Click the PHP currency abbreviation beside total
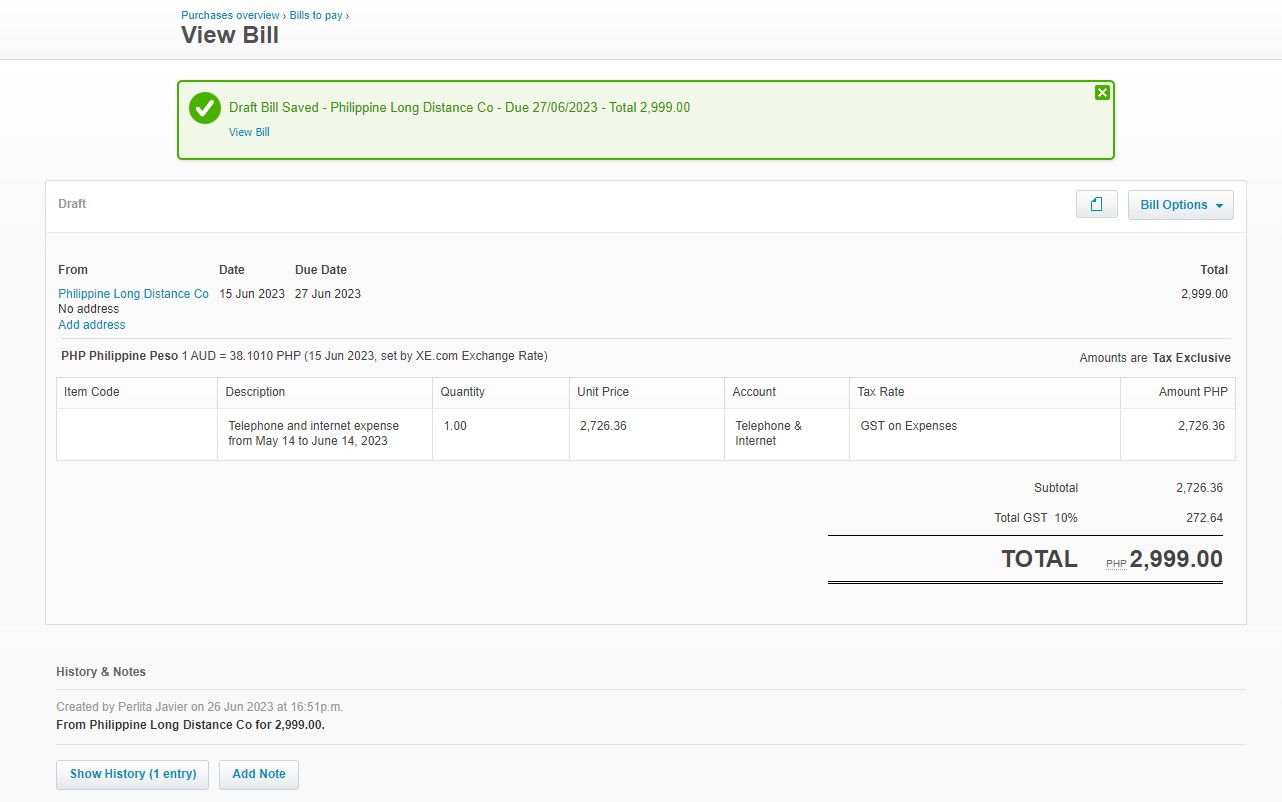1282x802 pixels. point(1116,564)
